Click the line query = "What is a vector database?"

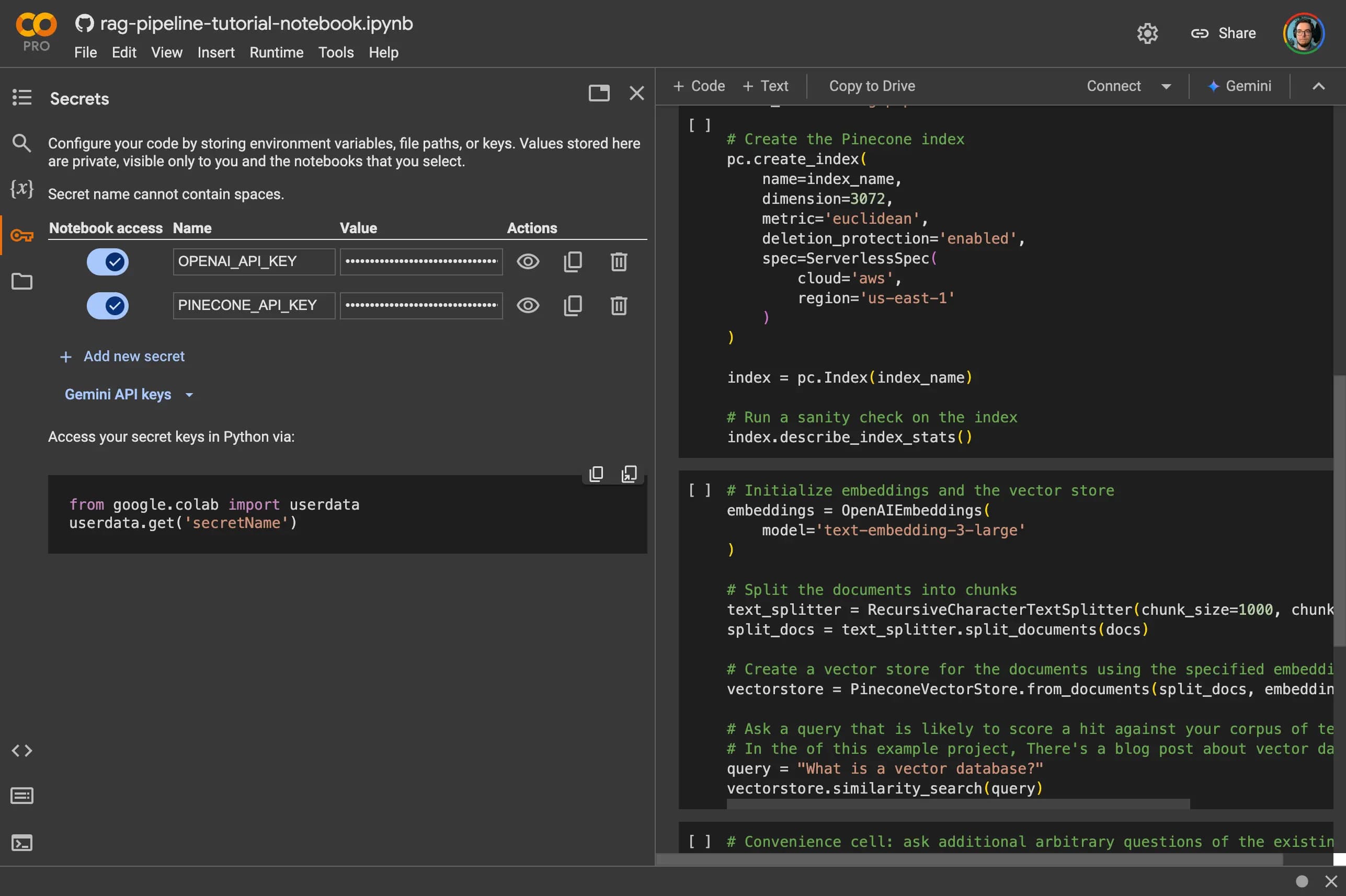[885, 768]
